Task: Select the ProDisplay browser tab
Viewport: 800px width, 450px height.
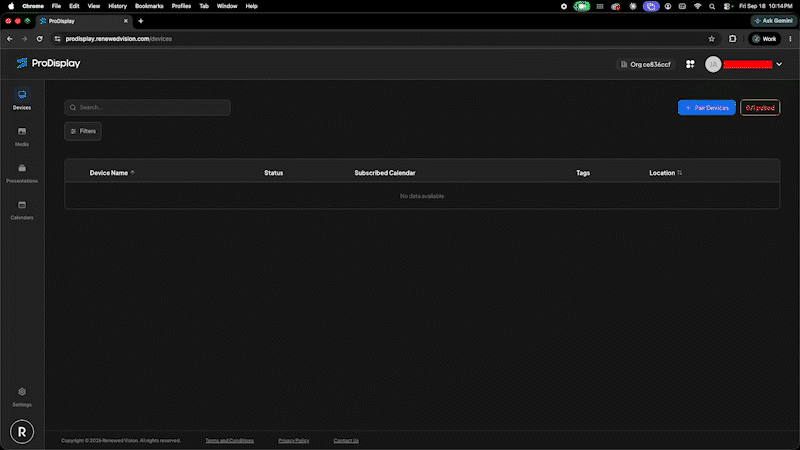Action: 84,21
